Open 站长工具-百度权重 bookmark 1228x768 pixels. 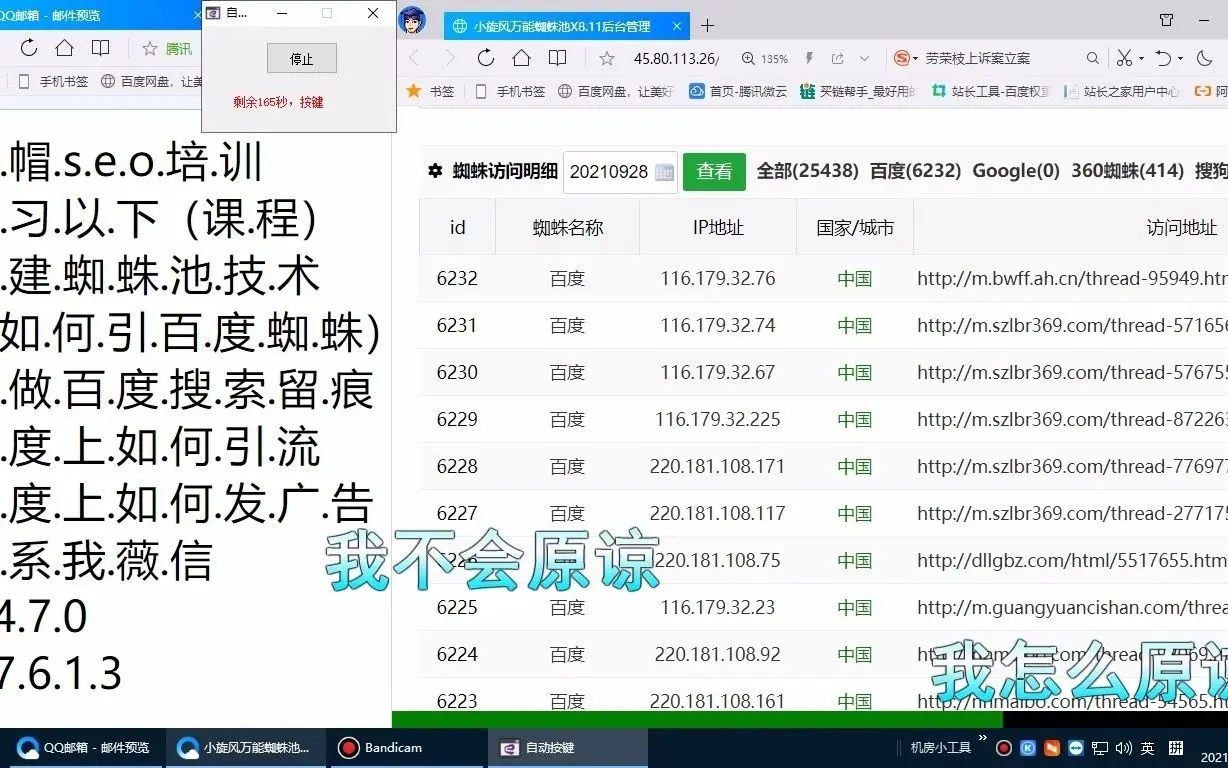[x=990, y=91]
